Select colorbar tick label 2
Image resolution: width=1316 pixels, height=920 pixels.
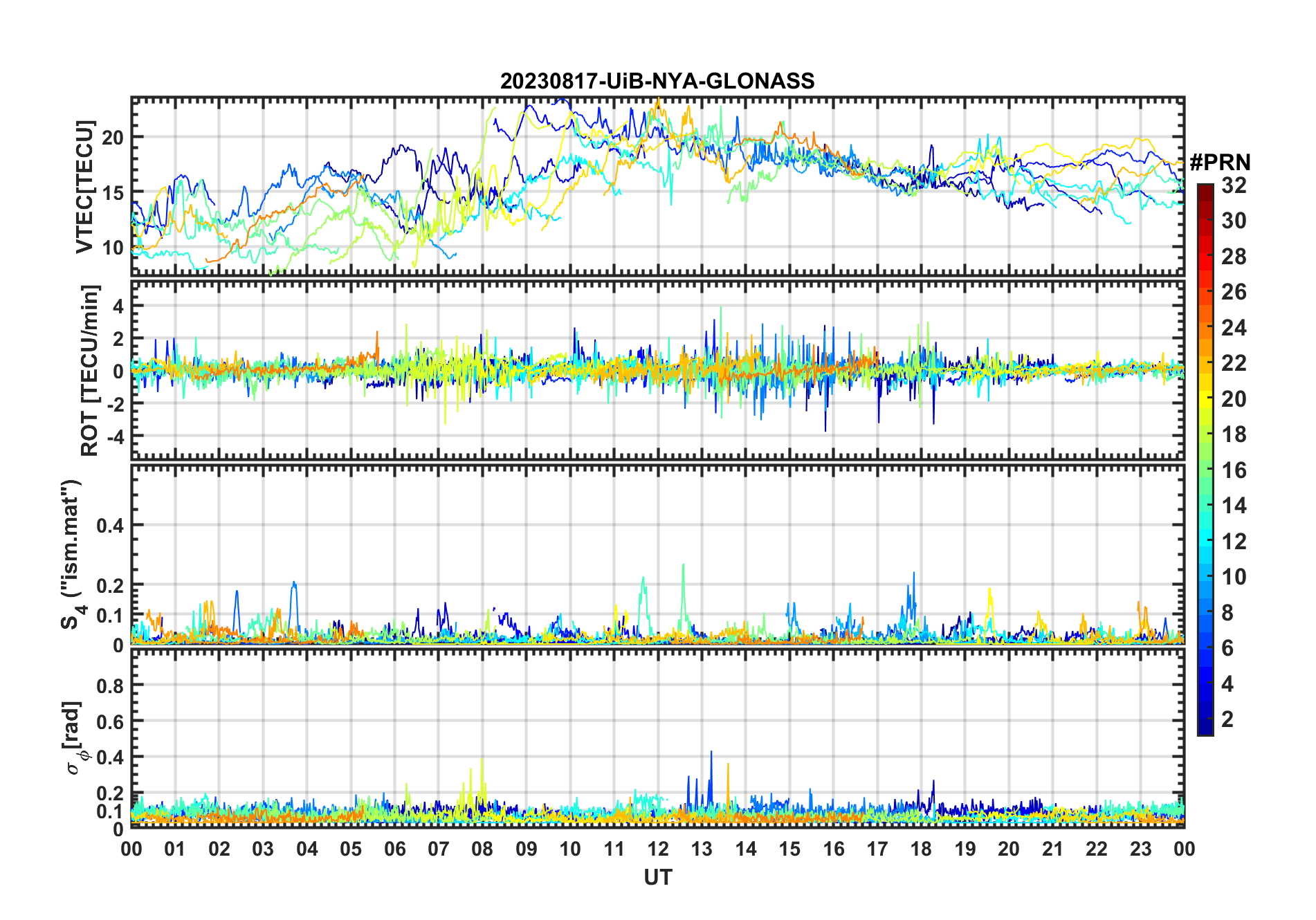(1227, 719)
